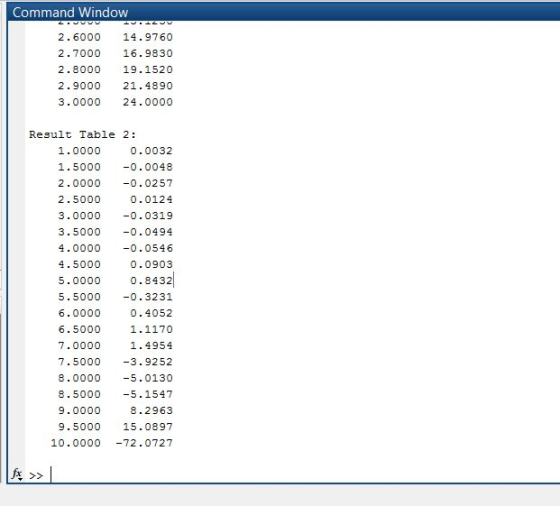Click the value 15.0897
The height and width of the screenshot is (506, 560).
tap(148, 427)
